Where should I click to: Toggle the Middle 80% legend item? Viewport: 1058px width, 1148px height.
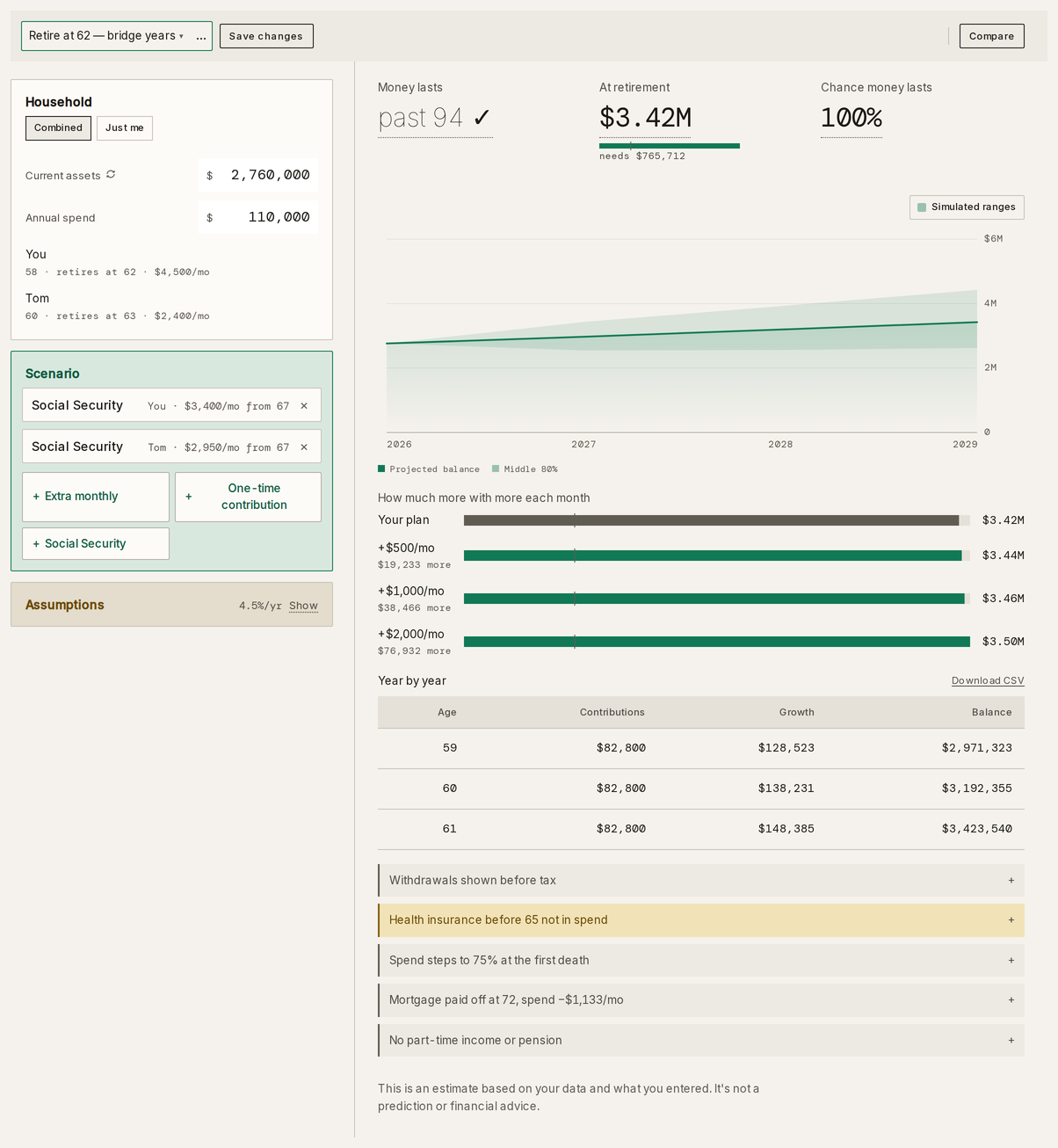(525, 469)
